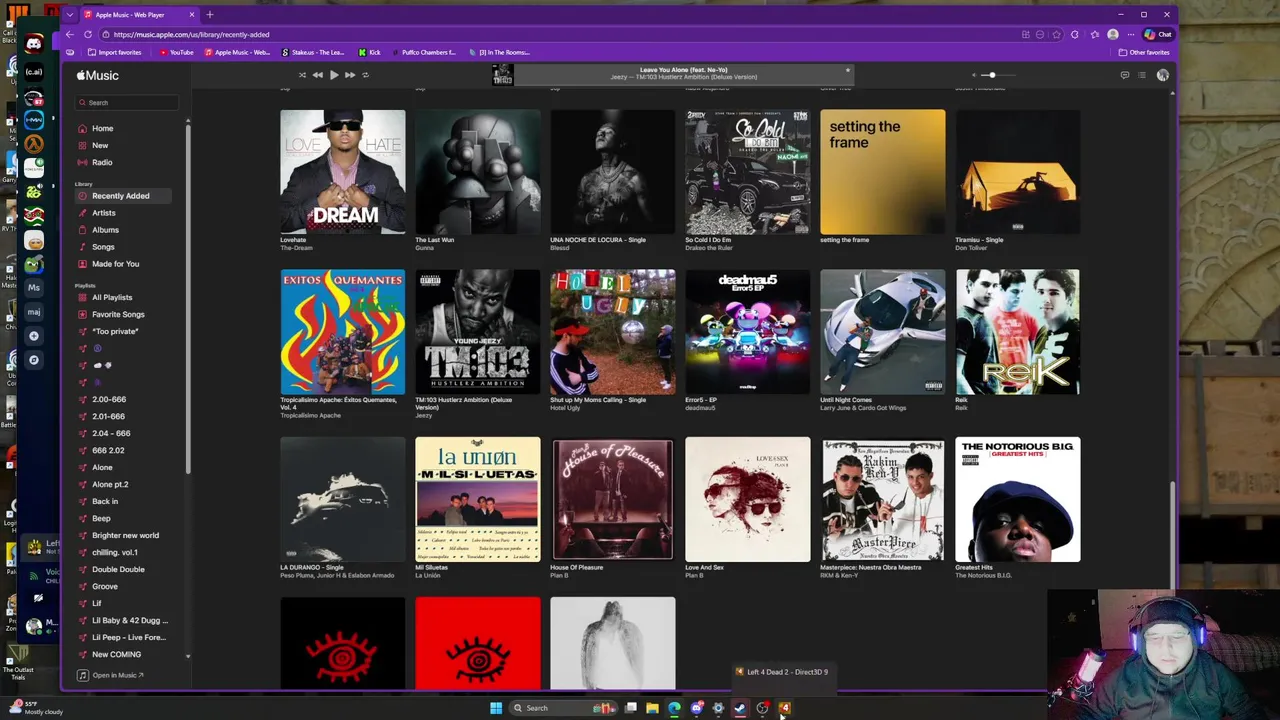Click the Until Night Comes album title

[x=846, y=400]
